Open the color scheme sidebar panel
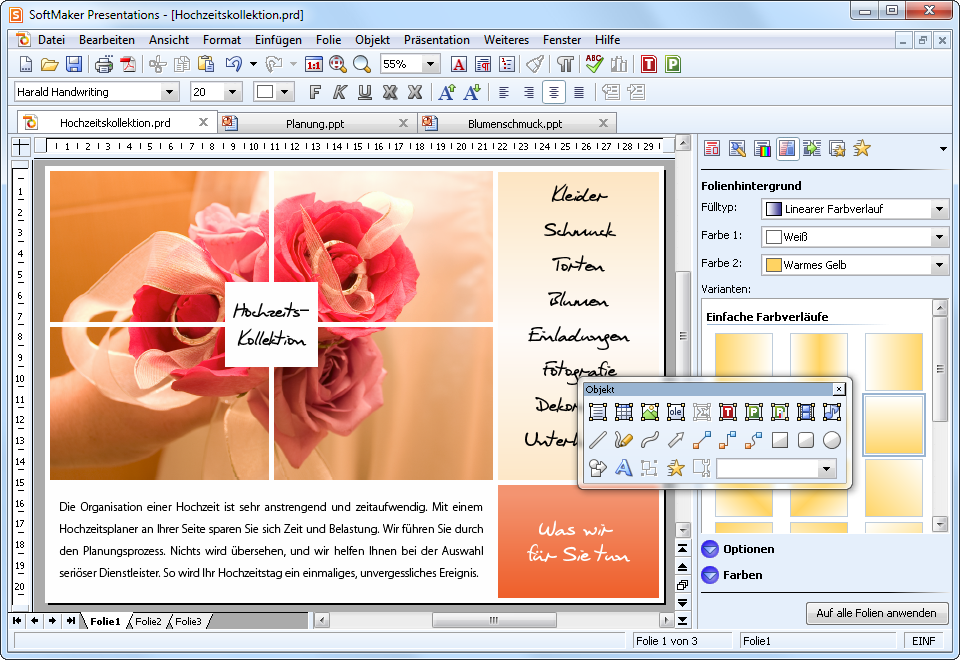The height and width of the screenshot is (660, 960). 762,149
